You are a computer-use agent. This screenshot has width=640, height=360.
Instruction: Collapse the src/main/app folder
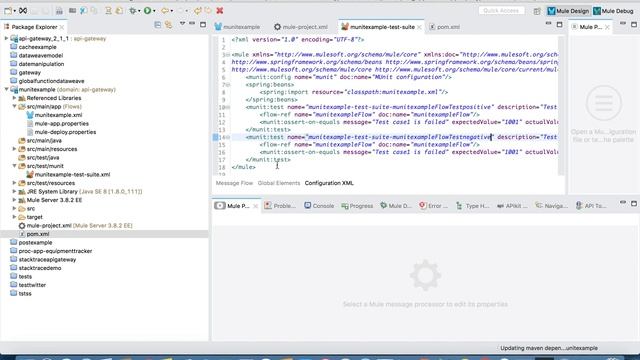pos(14,107)
